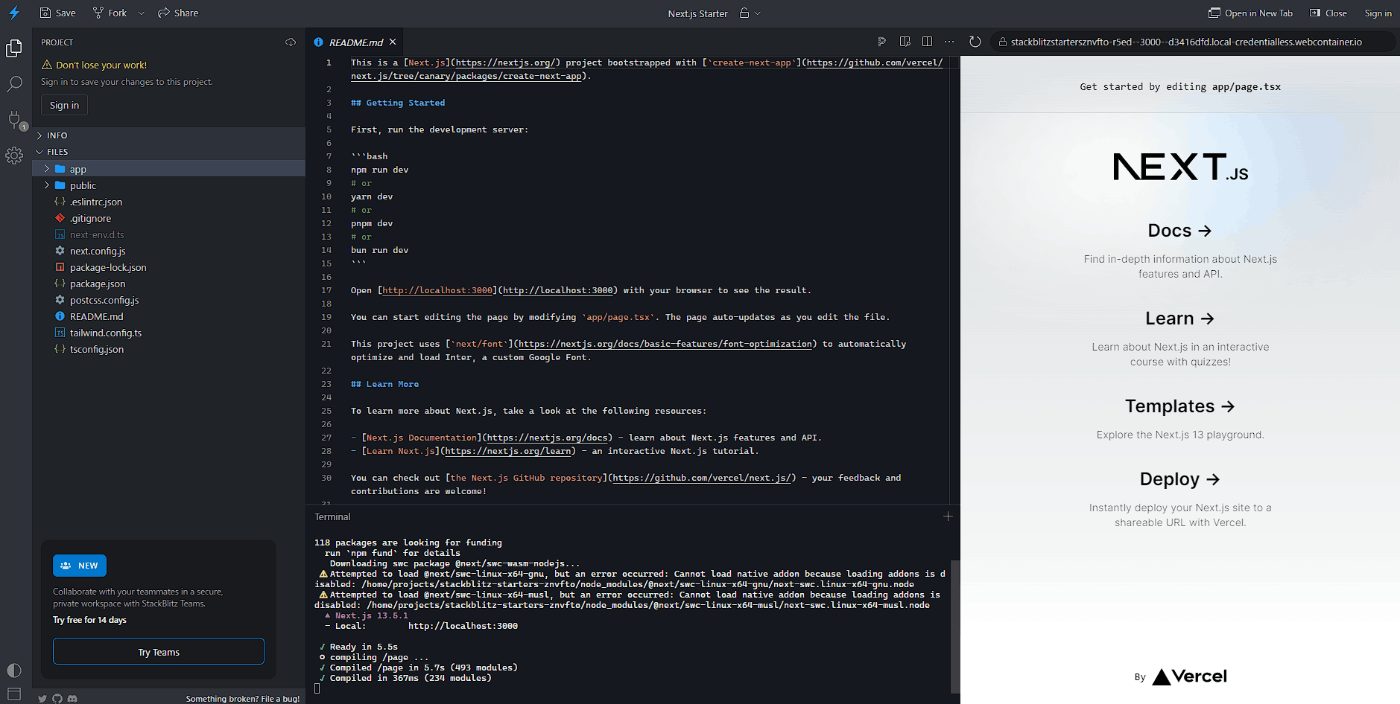Open Templates link in preview
Viewport: 1400px width, 704px height.
[x=1180, y=406]
